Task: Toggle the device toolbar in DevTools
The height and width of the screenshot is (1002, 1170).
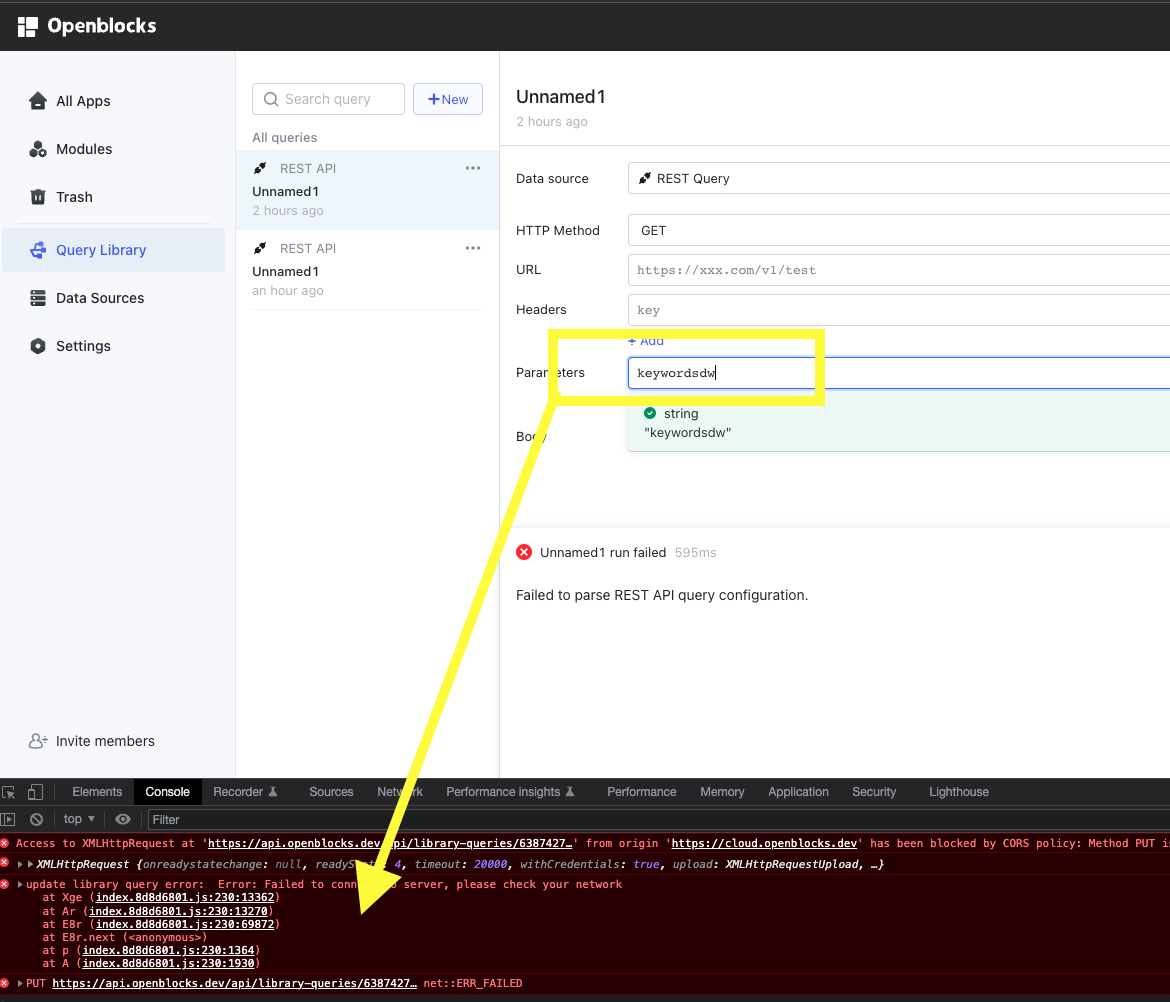Action: point(35,791)
